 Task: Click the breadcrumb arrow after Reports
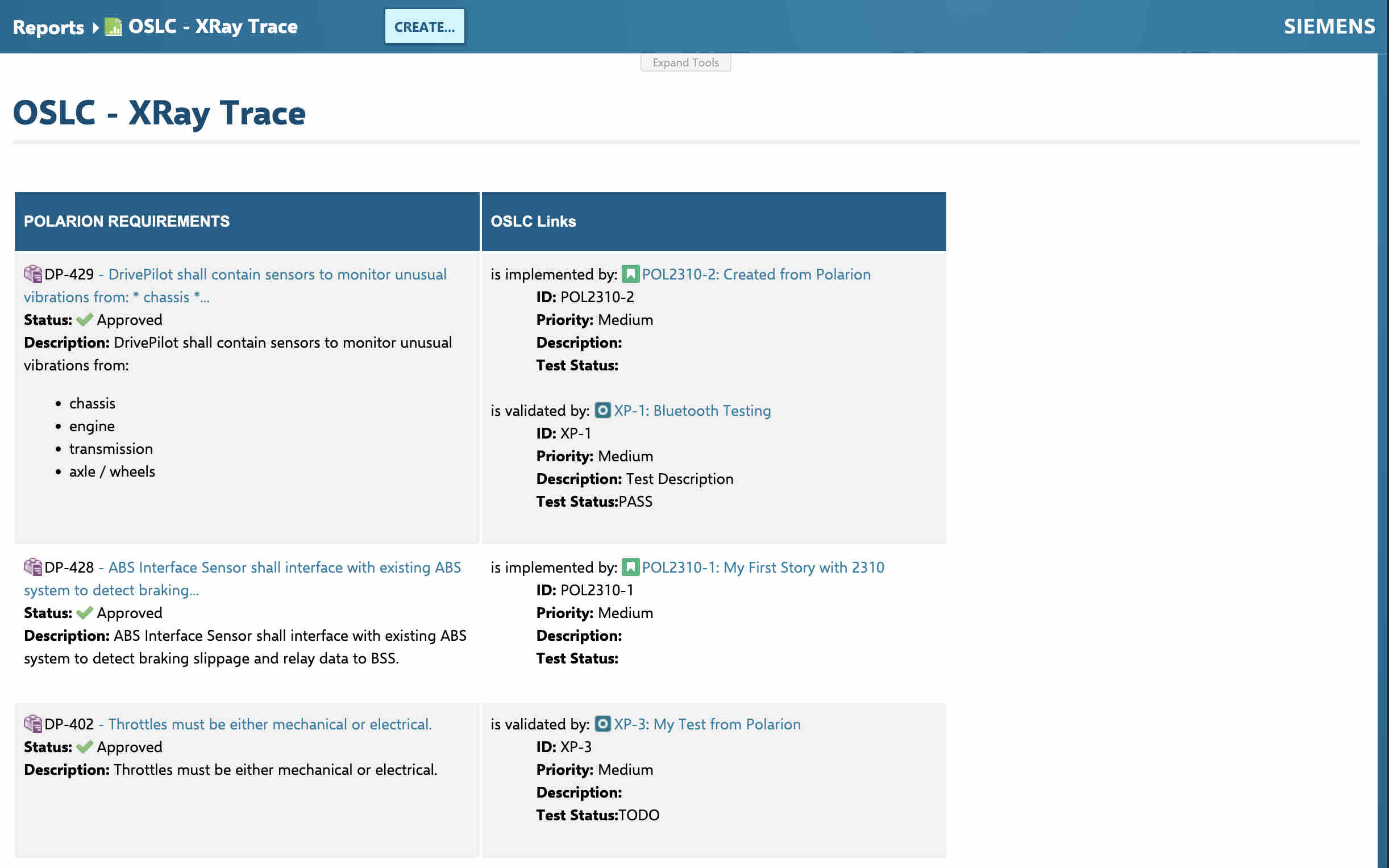[x=95, y=28]
